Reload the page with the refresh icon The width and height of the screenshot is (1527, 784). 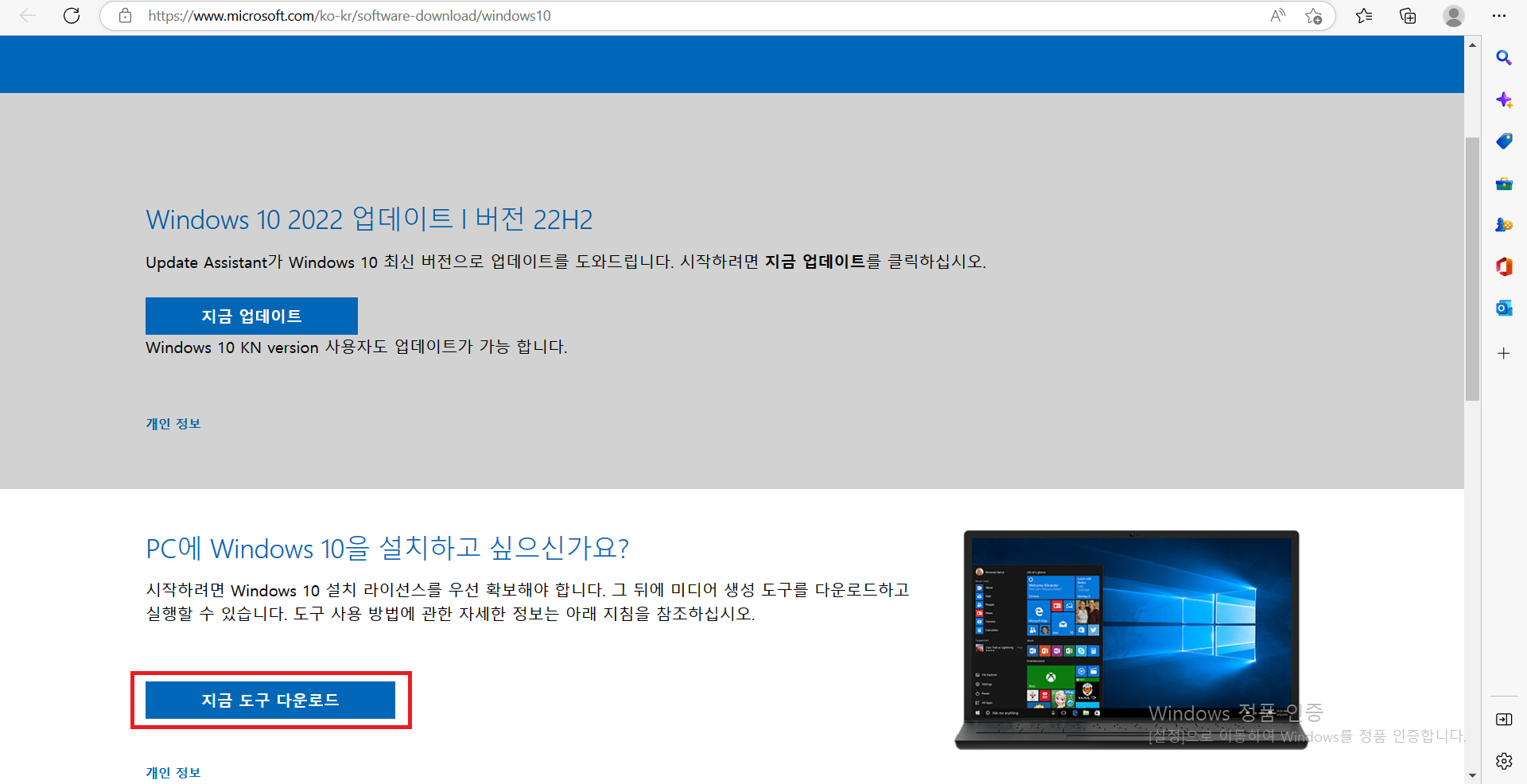pyautogui.click(x=72, y=16)
